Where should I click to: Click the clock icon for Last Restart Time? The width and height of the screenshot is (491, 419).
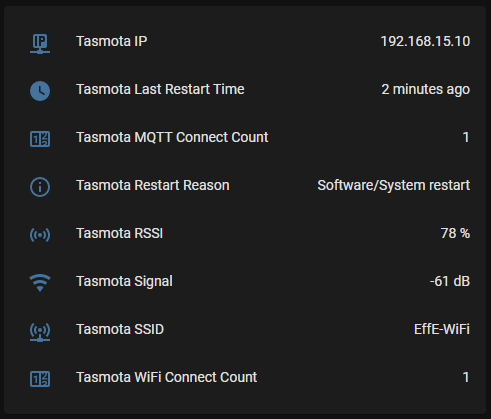[x=40, y=91]
